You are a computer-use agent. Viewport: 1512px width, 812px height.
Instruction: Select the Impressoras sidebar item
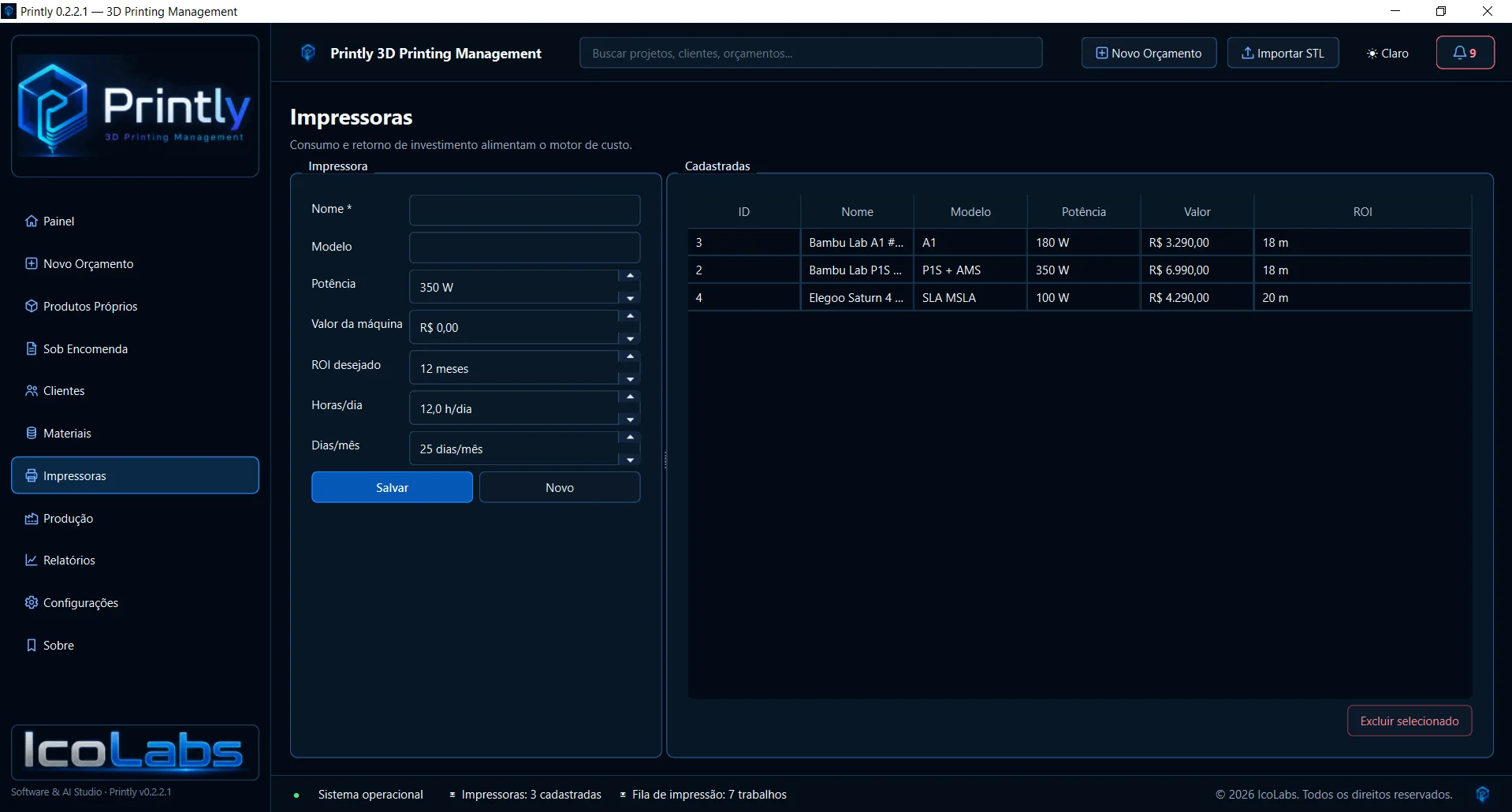point(135,475)
